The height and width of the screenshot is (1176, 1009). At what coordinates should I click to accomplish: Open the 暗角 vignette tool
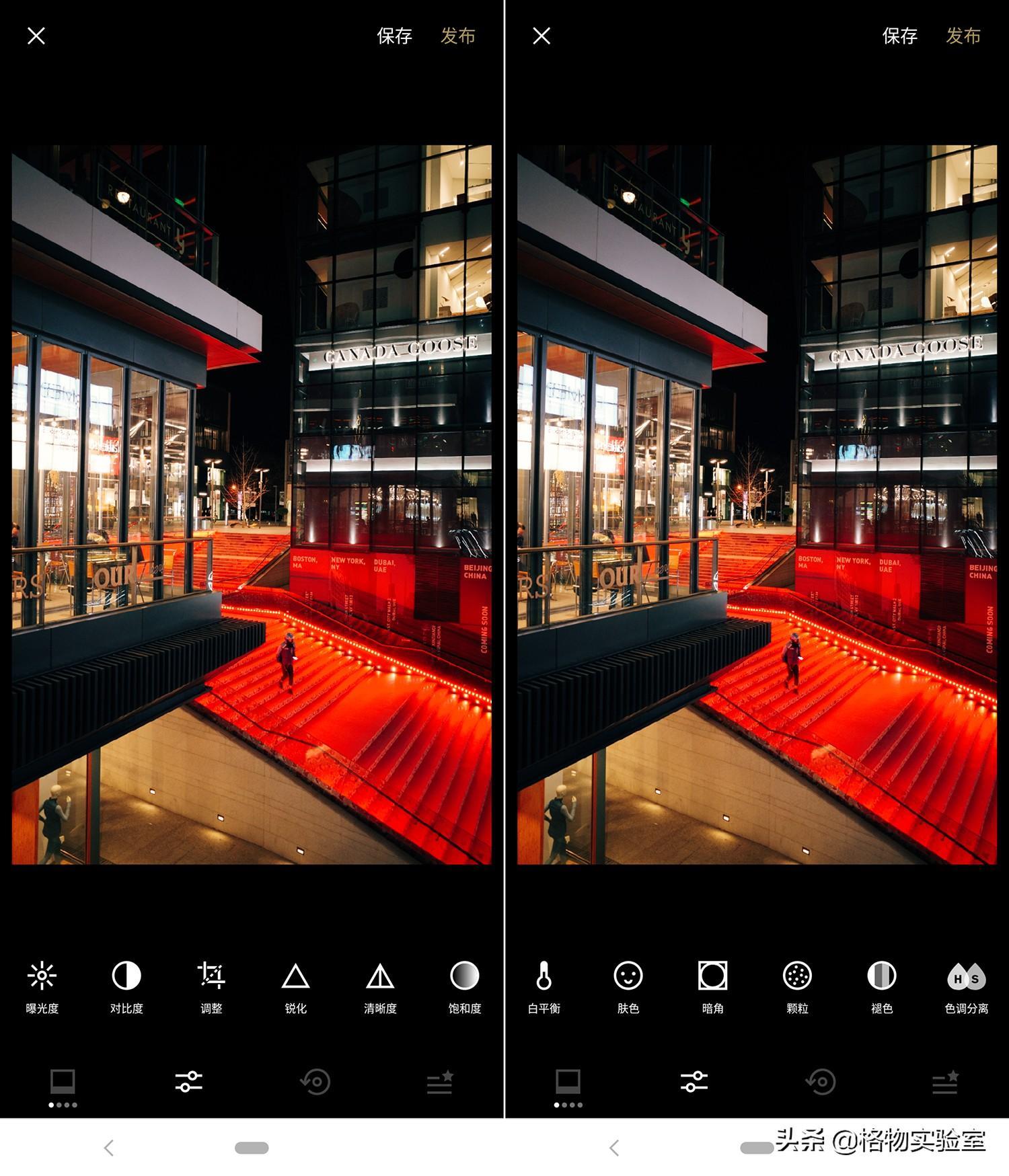coord(713,986)
